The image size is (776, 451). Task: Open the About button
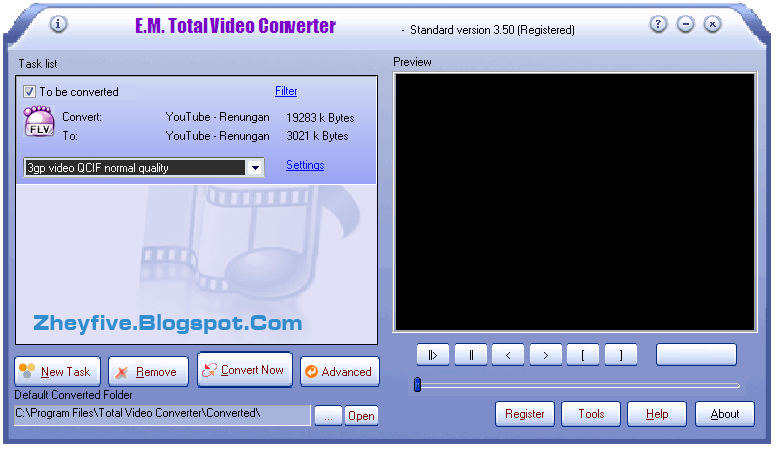click(725, 414)
